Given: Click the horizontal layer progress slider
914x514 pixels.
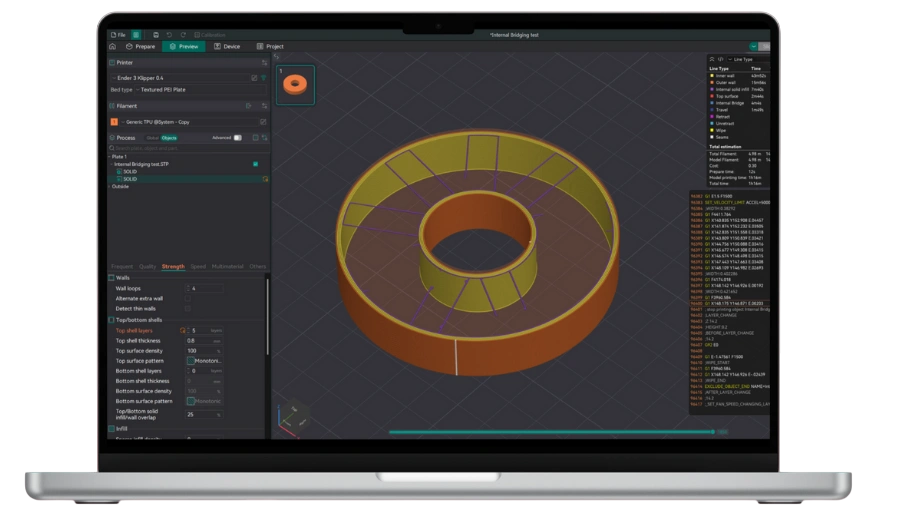Looking at the screenshot, I should [550, 432].
